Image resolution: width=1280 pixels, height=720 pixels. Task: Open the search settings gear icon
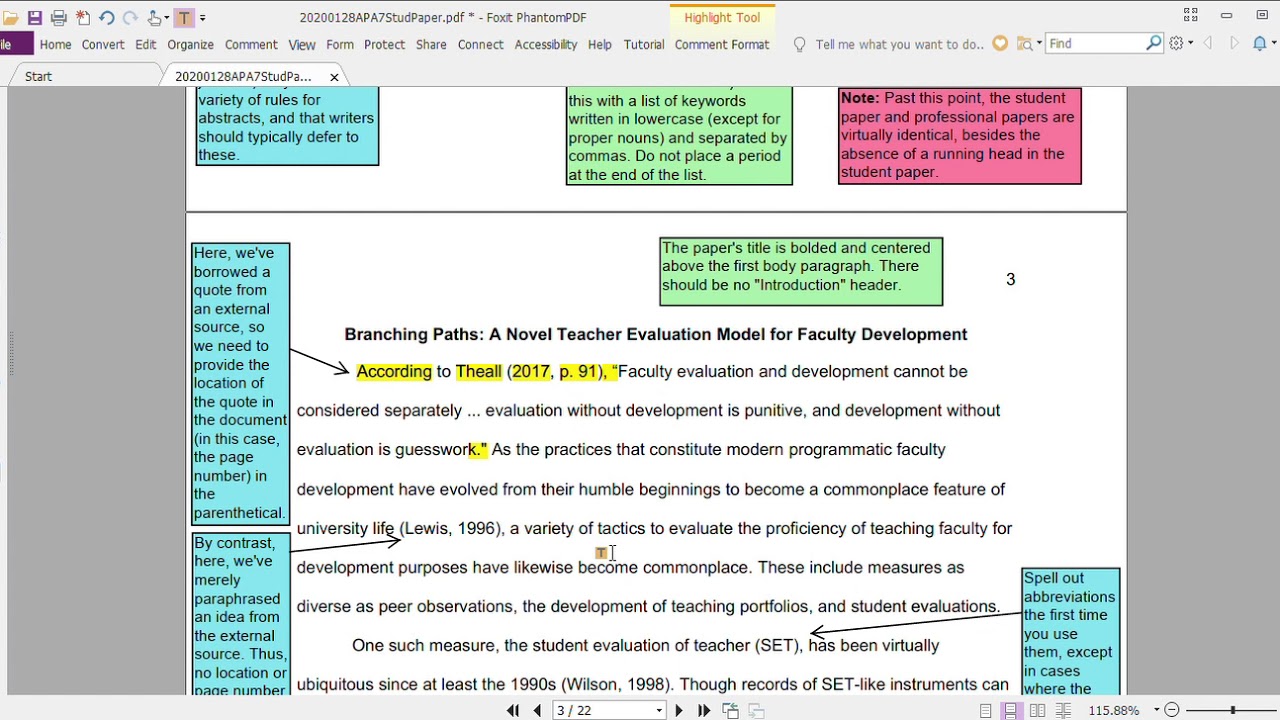pos(1177,43)
